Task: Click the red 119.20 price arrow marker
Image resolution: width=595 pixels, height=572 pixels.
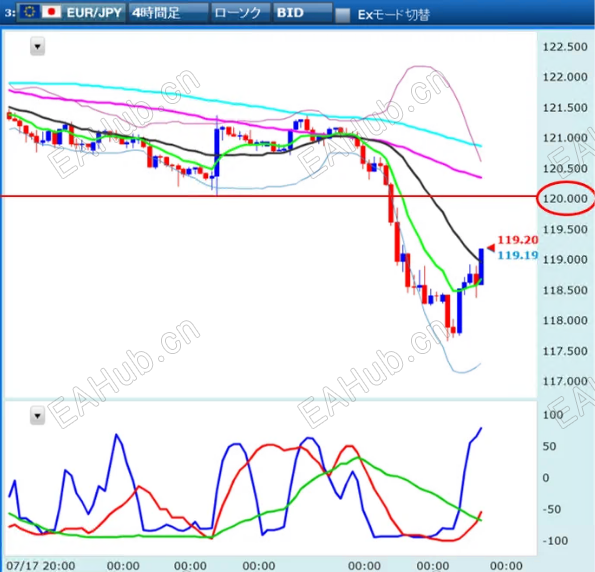Action: pos(491,248)
